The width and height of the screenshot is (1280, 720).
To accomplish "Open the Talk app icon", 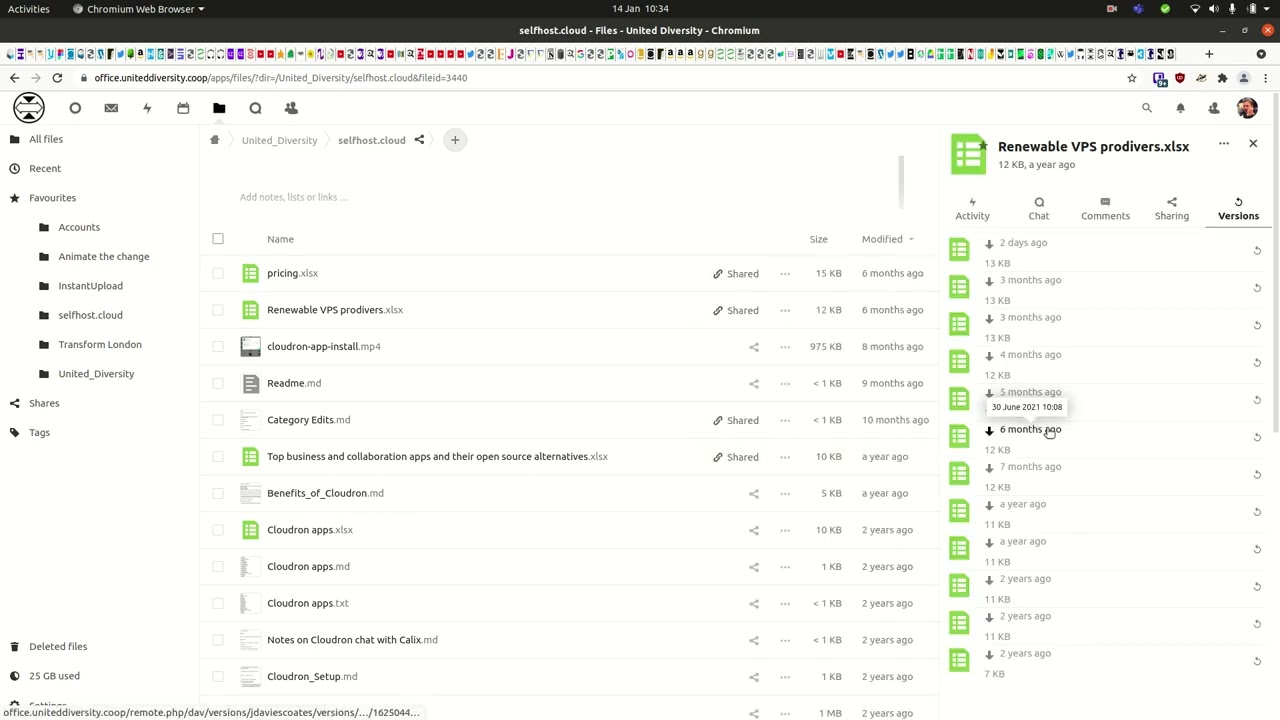I will click(255, 108).
